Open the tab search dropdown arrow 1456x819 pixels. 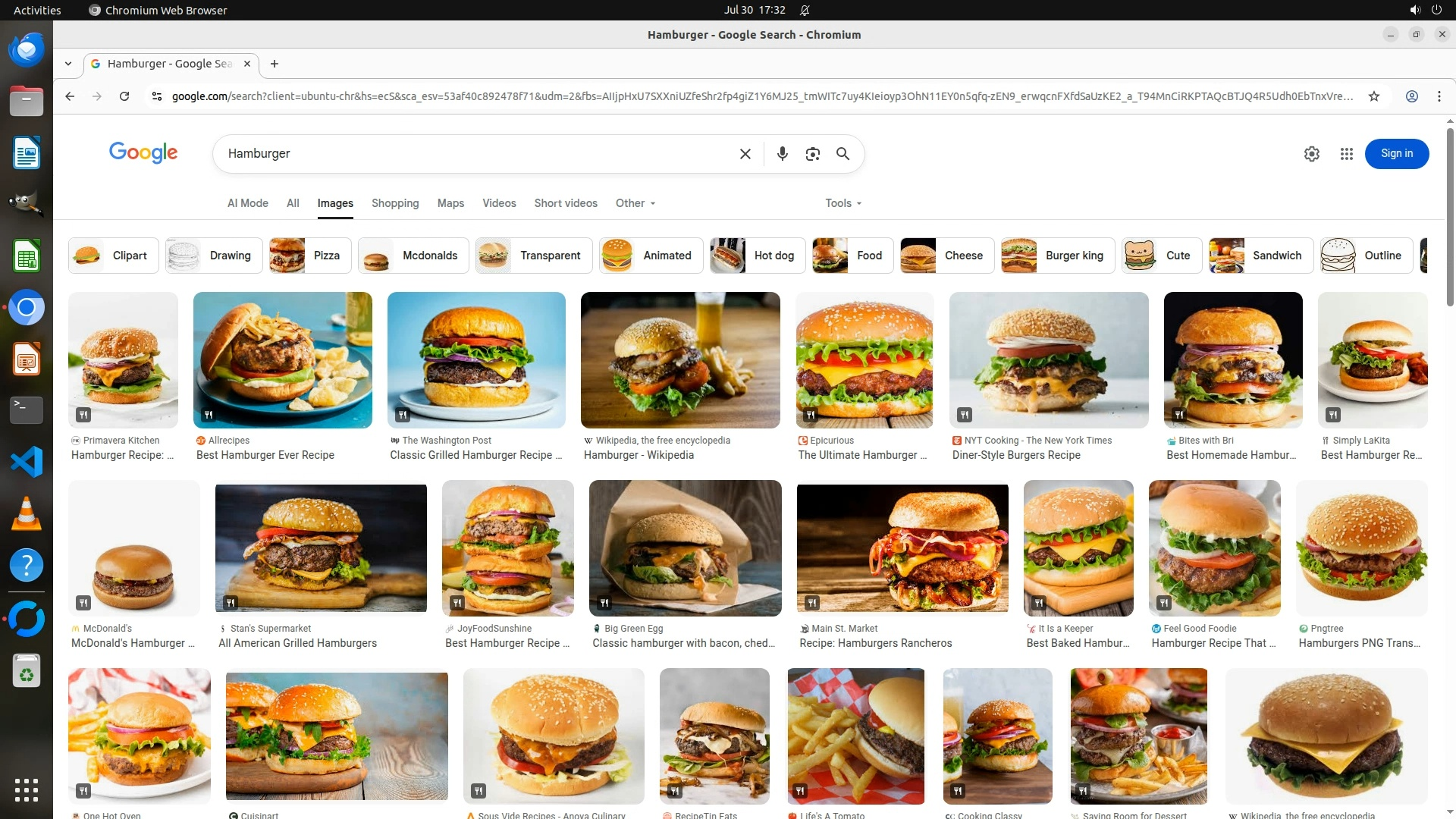[68, 64]
